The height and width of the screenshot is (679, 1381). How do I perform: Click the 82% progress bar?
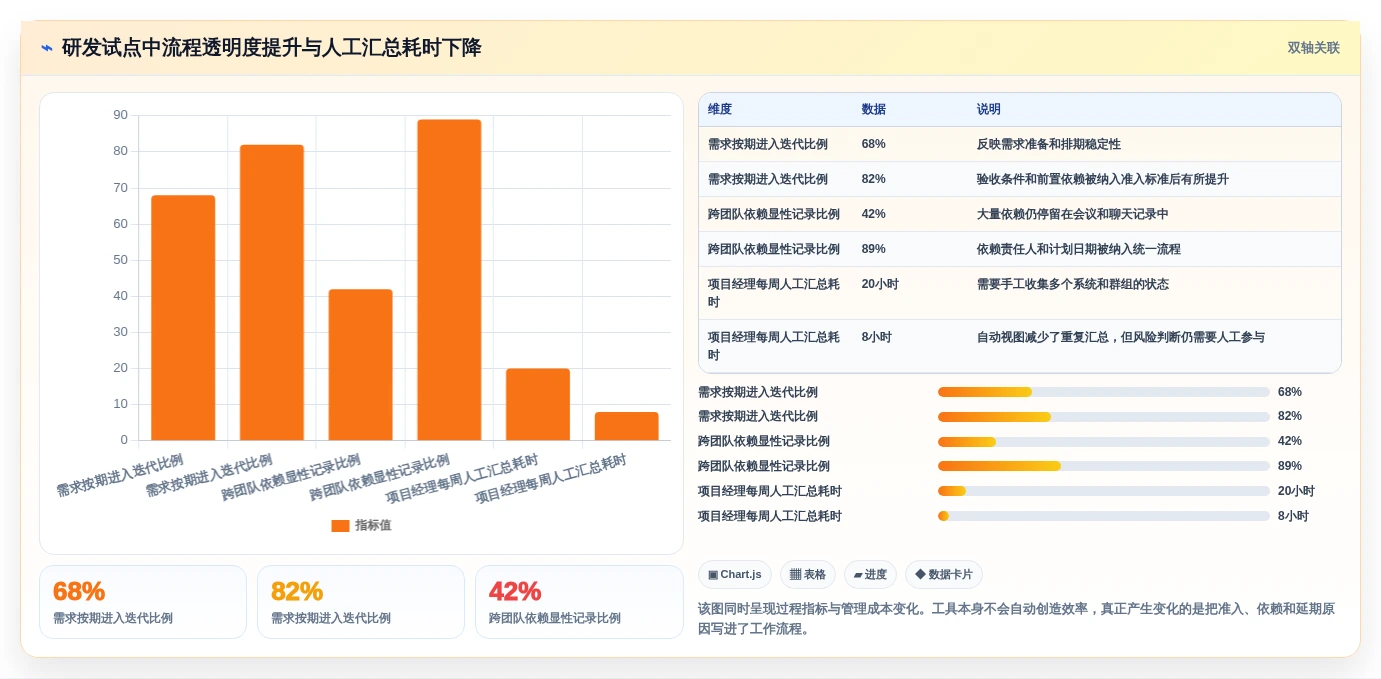tap(1104, 416)
